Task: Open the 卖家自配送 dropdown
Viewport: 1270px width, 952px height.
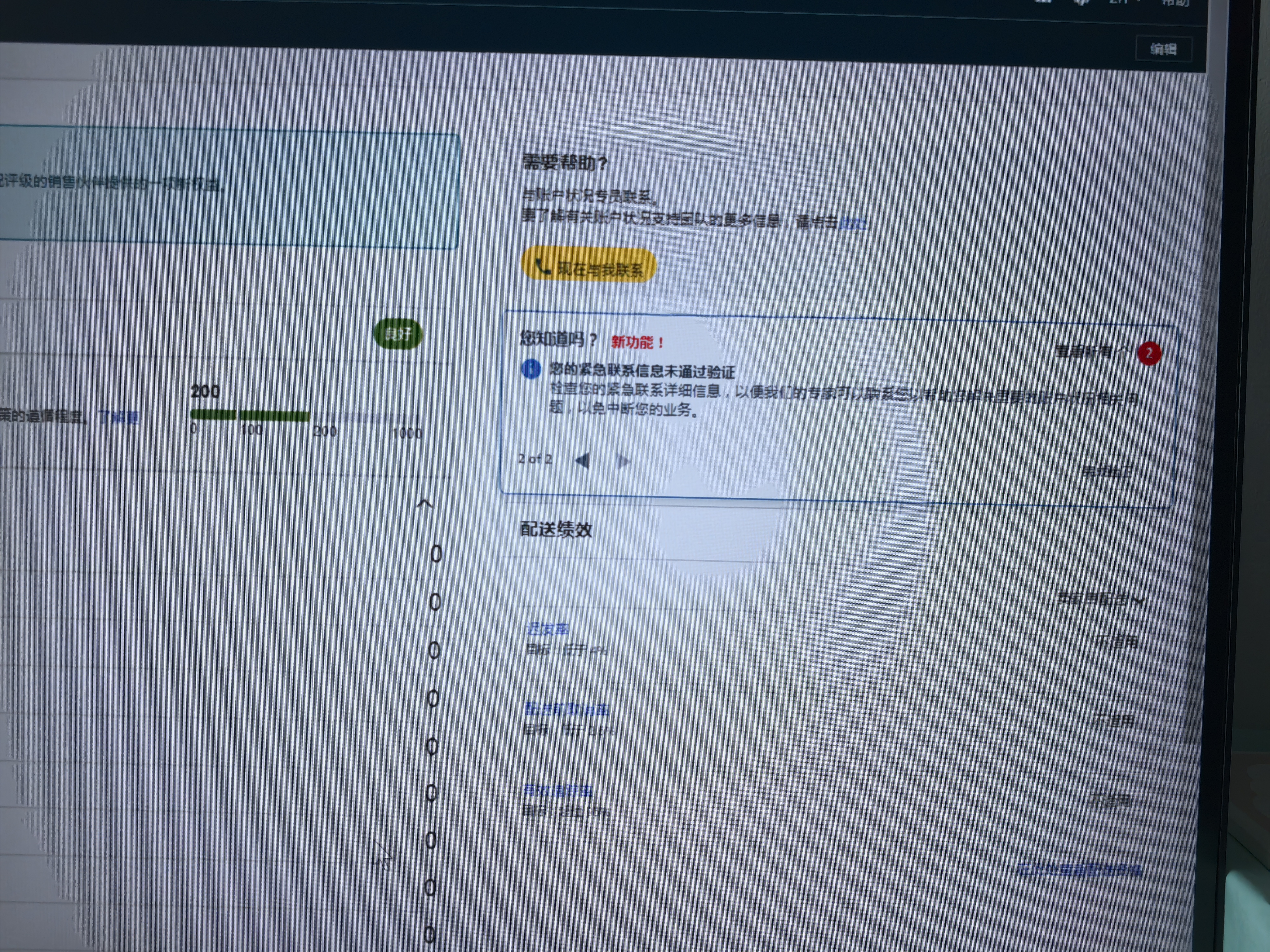Action: coord(1099,599)
